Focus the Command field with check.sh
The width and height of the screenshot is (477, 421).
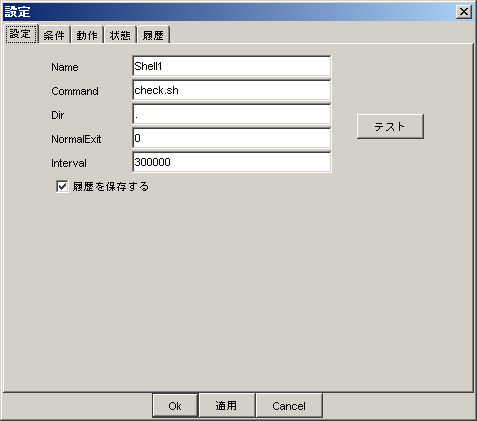click(x=232, y=90)
